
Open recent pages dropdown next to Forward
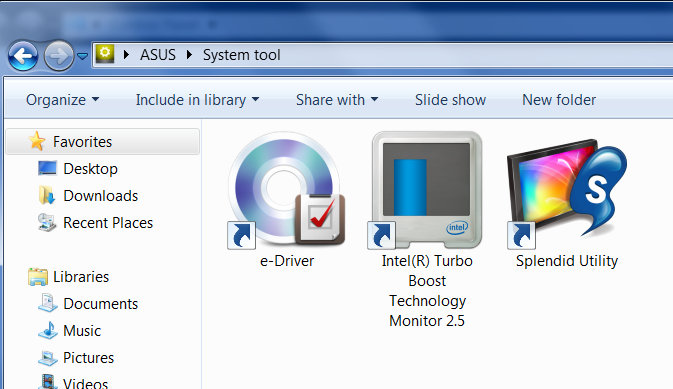point(82,56)
